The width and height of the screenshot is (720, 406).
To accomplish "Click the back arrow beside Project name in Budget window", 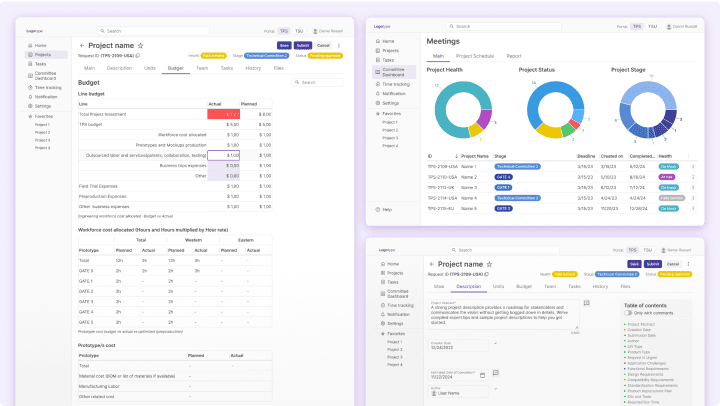I will pyautogui.click(x=79, y=46).
